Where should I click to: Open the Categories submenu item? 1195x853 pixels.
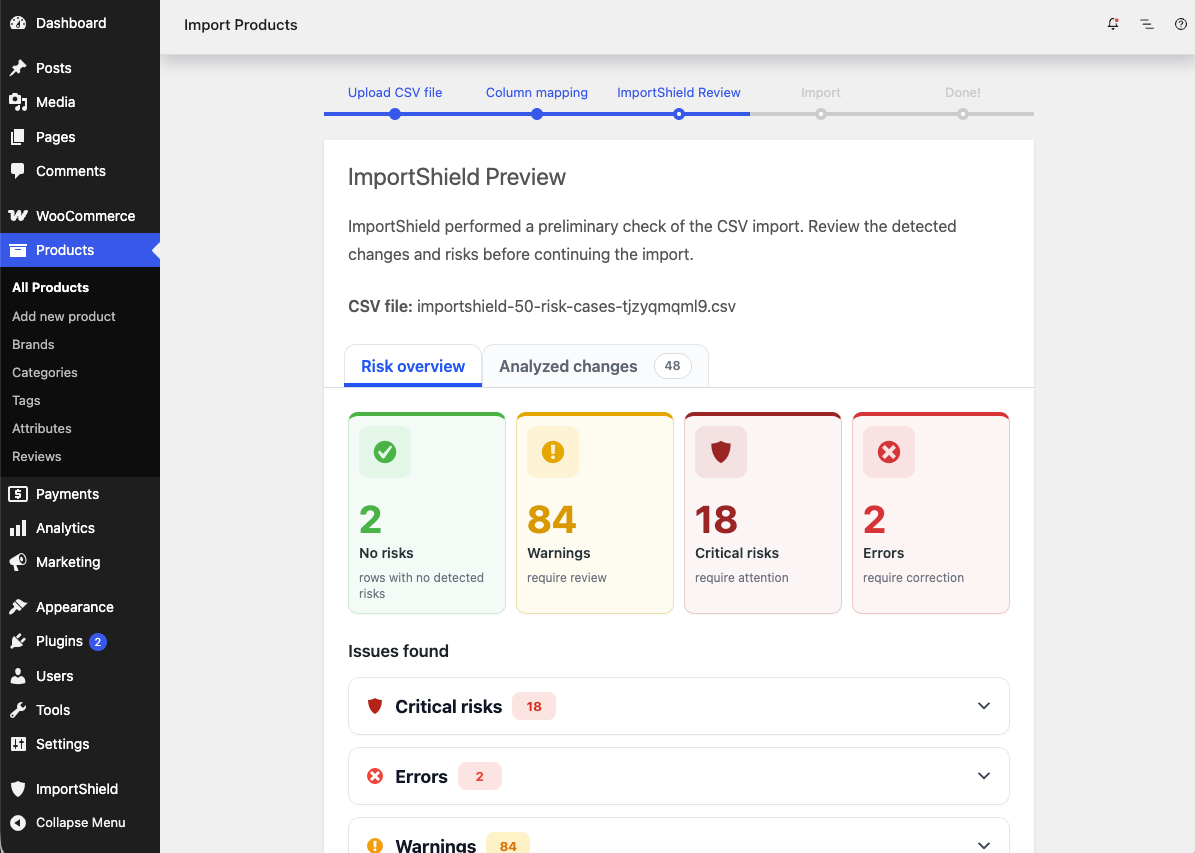[44, 373]
